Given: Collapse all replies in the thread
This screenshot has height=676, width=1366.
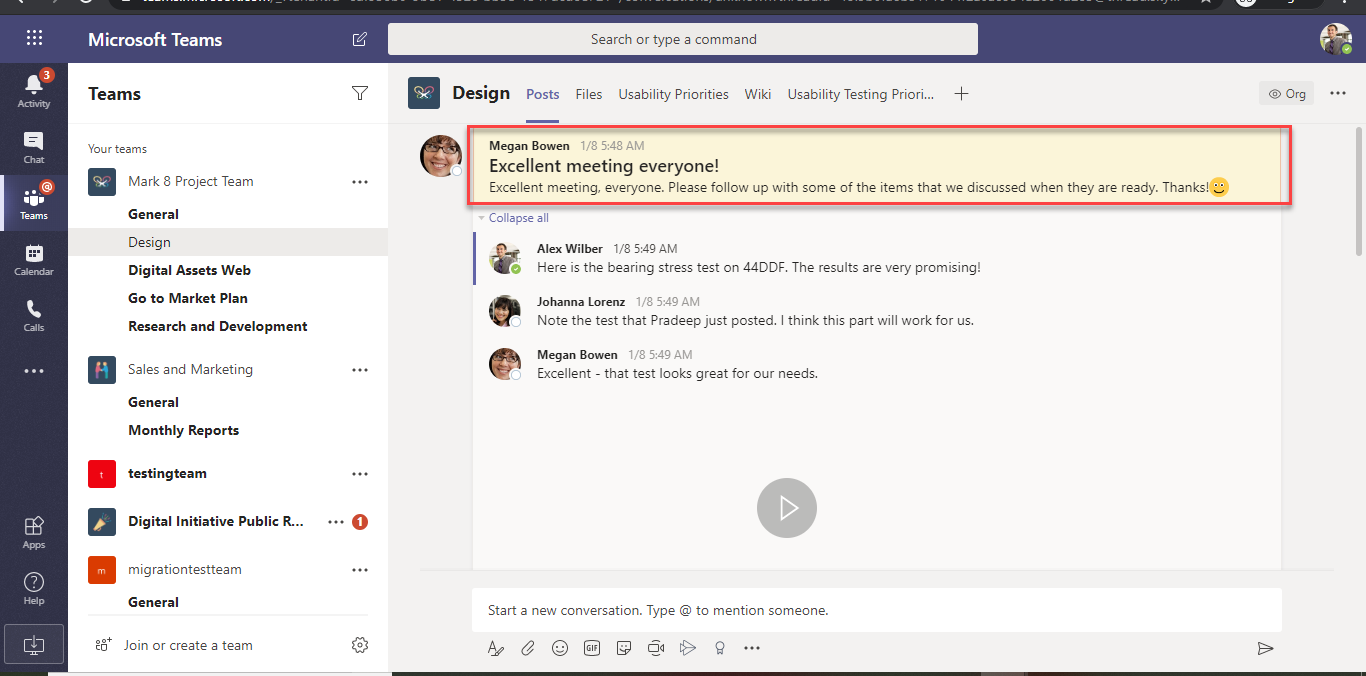Looking at the screenshot, I should click(x=518, y=218).
